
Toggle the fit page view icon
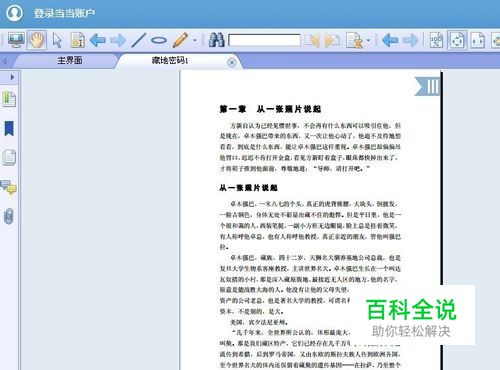coord(457,40)
